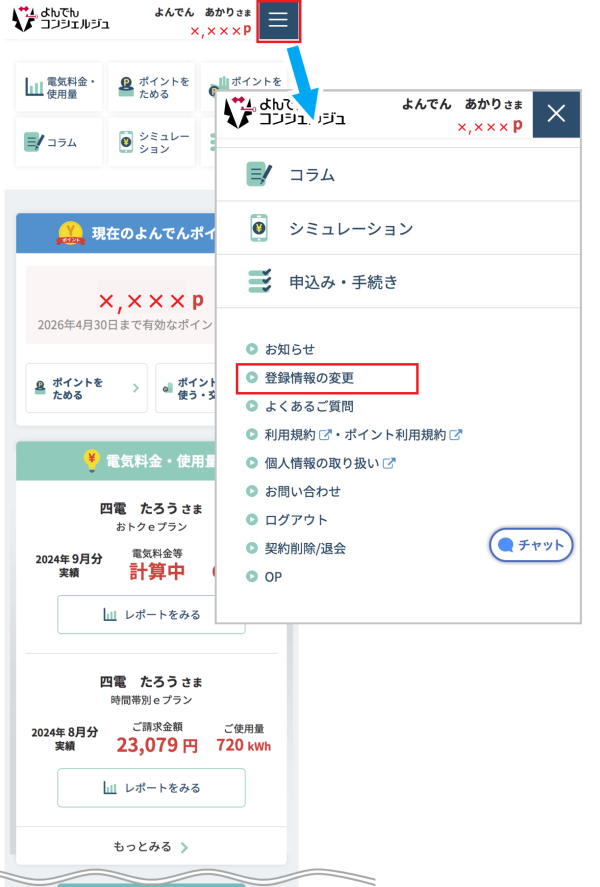Click the コラム icon inside the drawer menu
This screenshot has width=600, height=887.
click(x=256, y=174)
